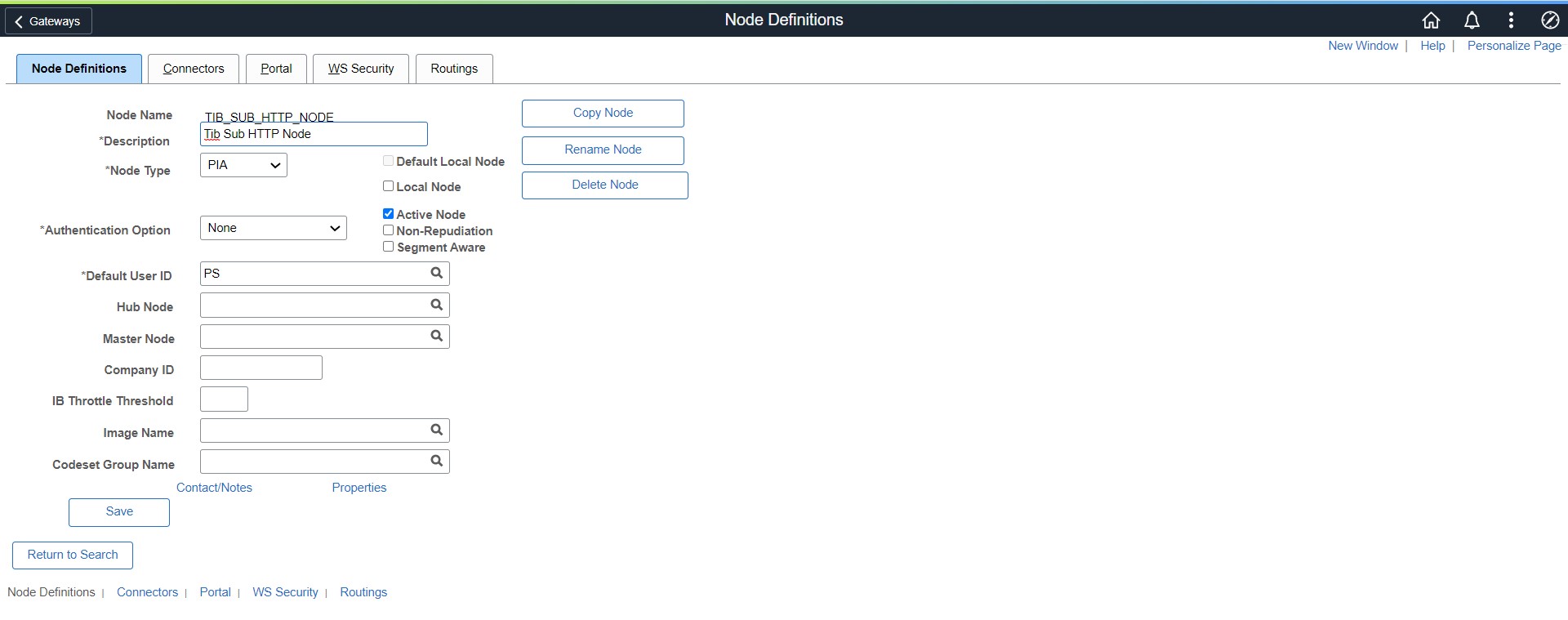Click the Copy Node button
1568x620 pixels.
click(x=603, y=114)
